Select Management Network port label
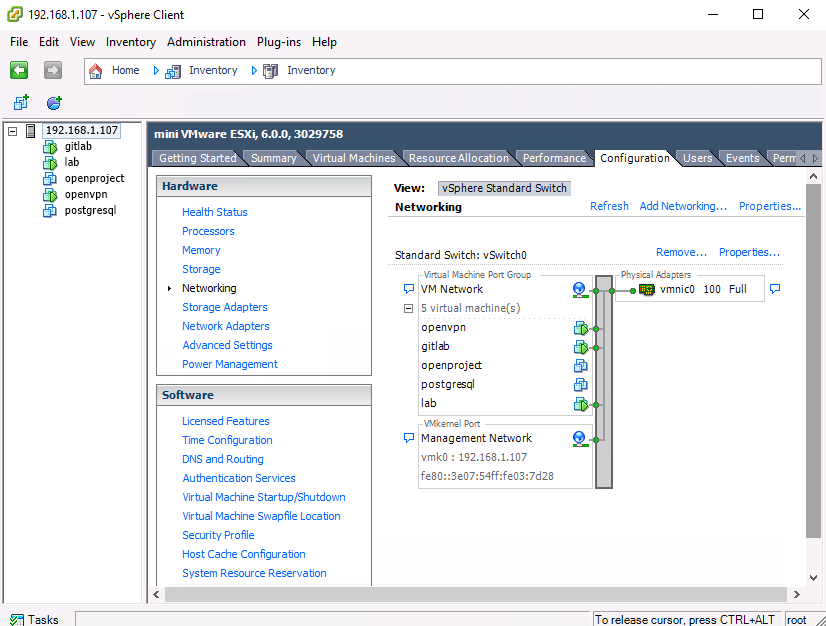The width and height of the screenshot is (826, 626). (476, 438)
